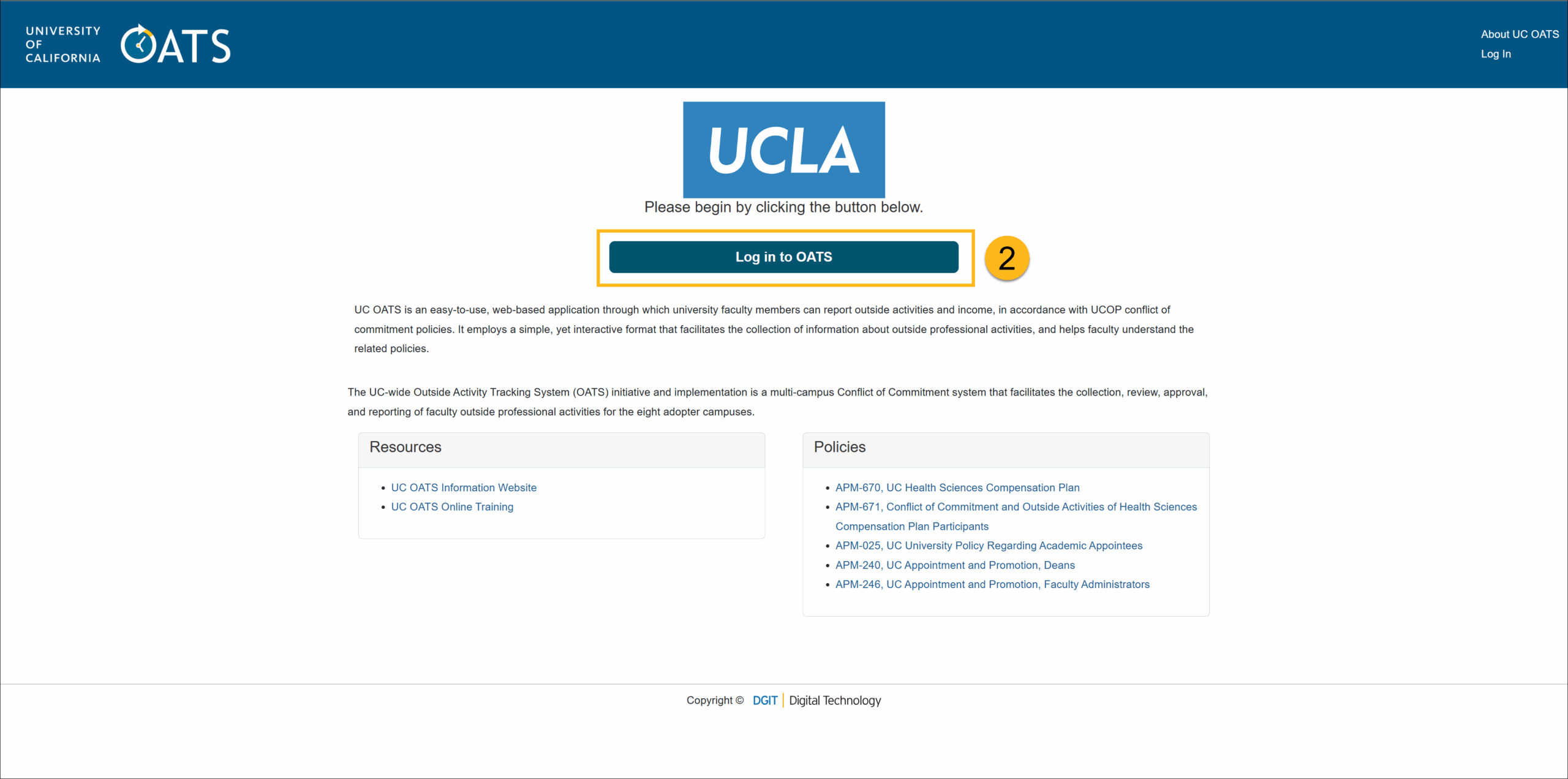Screen dimensions: 1568x779
Task: Click the Resources panel heading
Action: click(405, 447)
